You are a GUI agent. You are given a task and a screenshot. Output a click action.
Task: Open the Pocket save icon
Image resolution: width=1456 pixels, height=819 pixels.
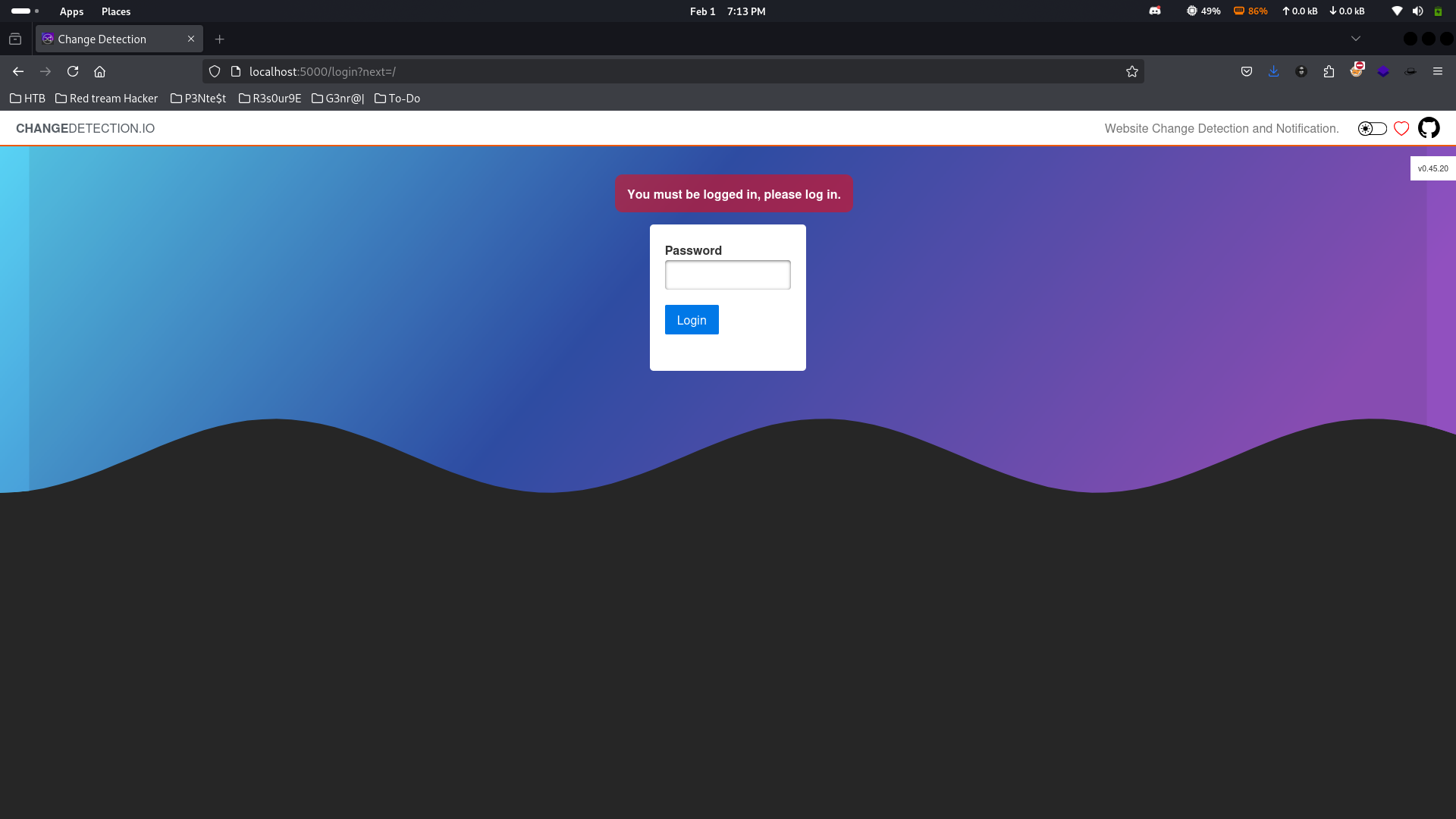pyautogui.click(x=1247, y=71)
